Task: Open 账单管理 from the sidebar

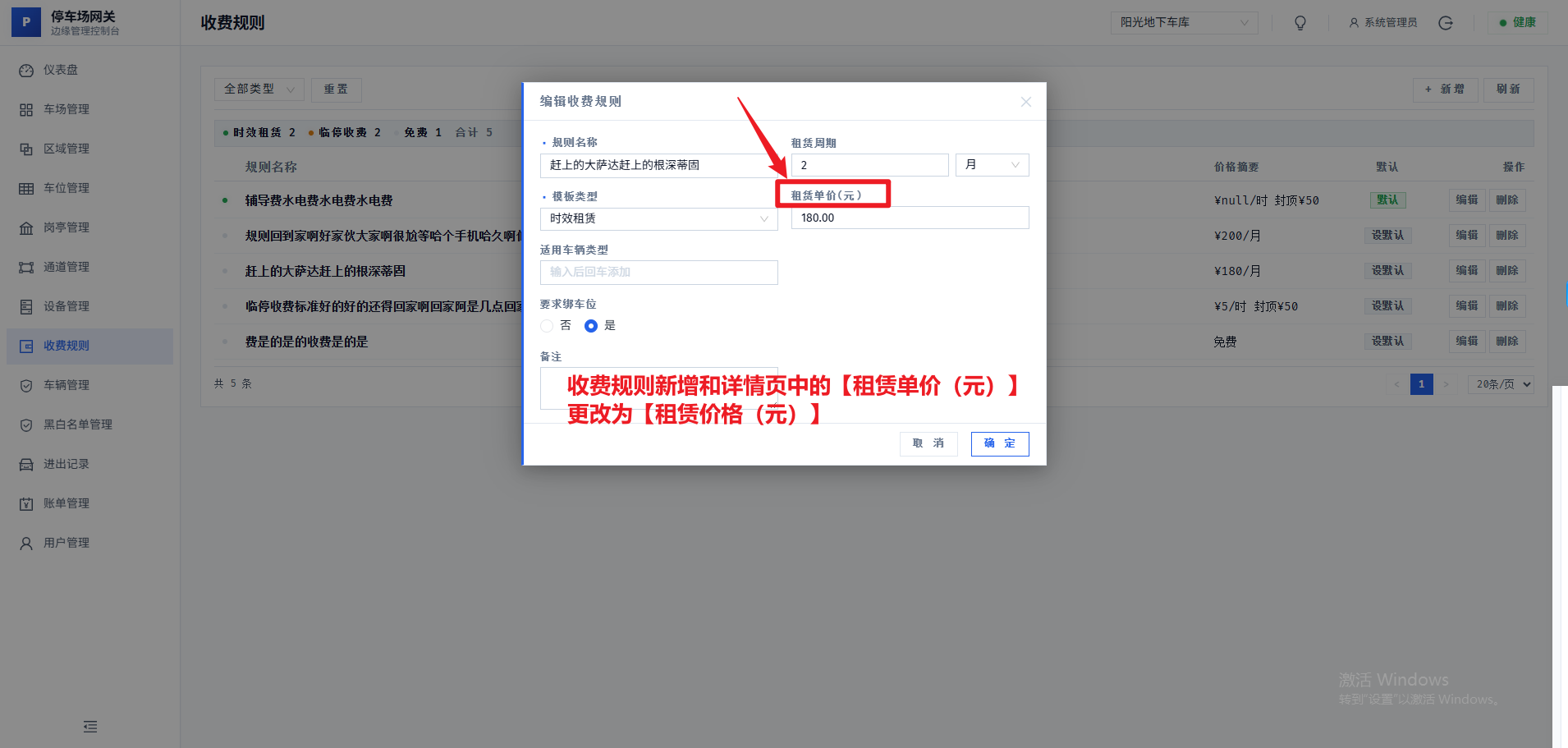Action: coord(66,502)
